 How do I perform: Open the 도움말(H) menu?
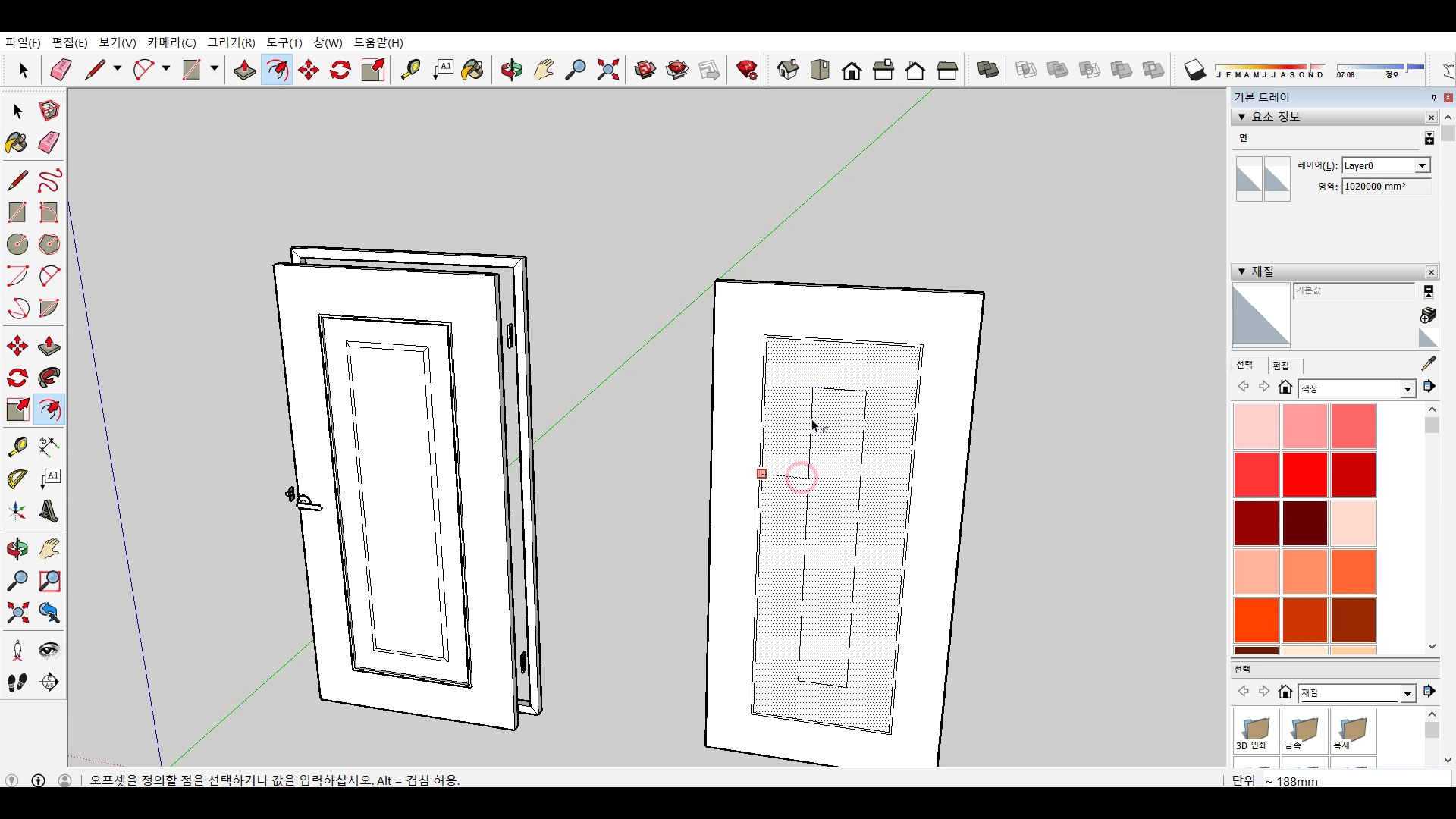(378, 43)
